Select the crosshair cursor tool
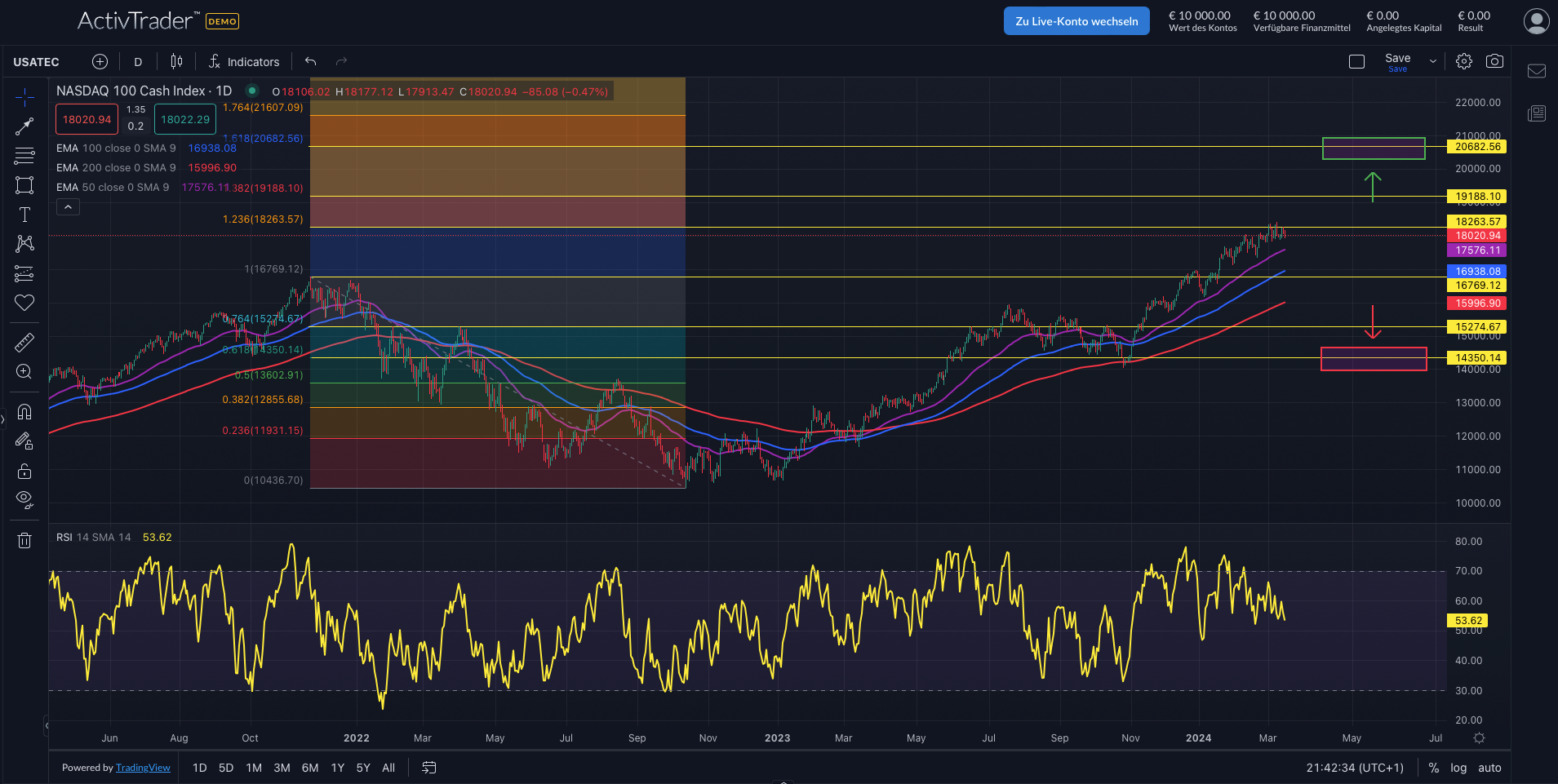Screen dimensions: 1558x784 click(24, 96)
